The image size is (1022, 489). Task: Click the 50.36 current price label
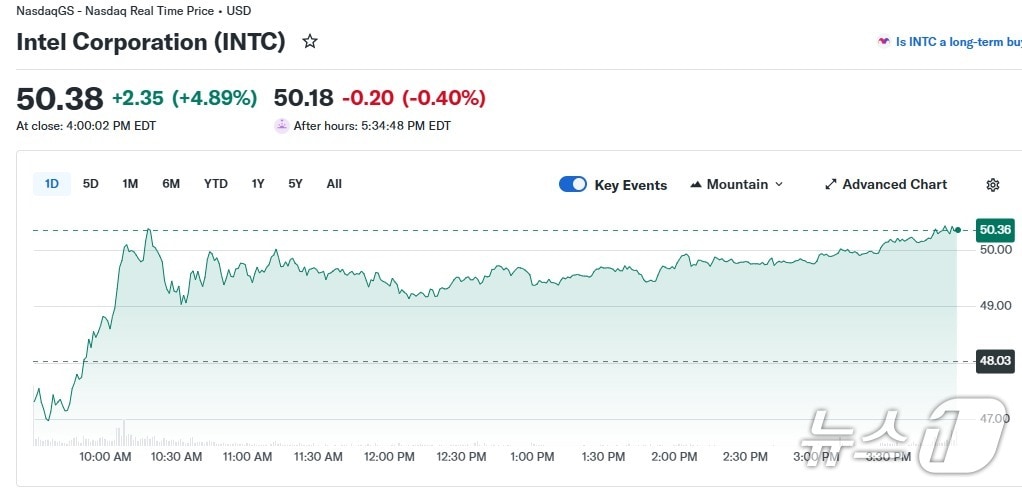click(x=995, y=230)
